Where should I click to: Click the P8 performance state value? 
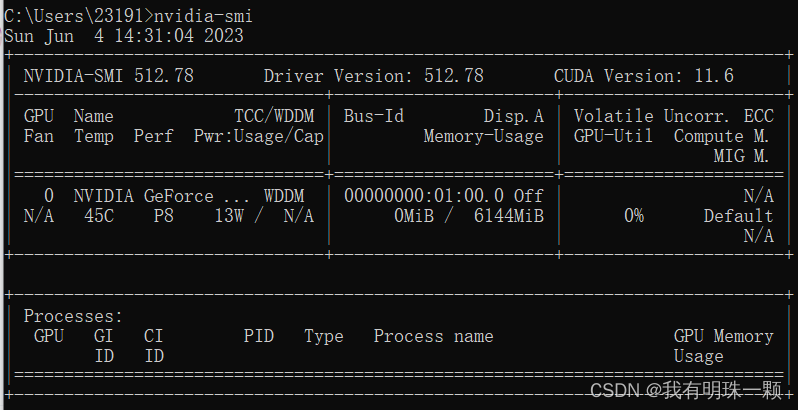point(164,216)
